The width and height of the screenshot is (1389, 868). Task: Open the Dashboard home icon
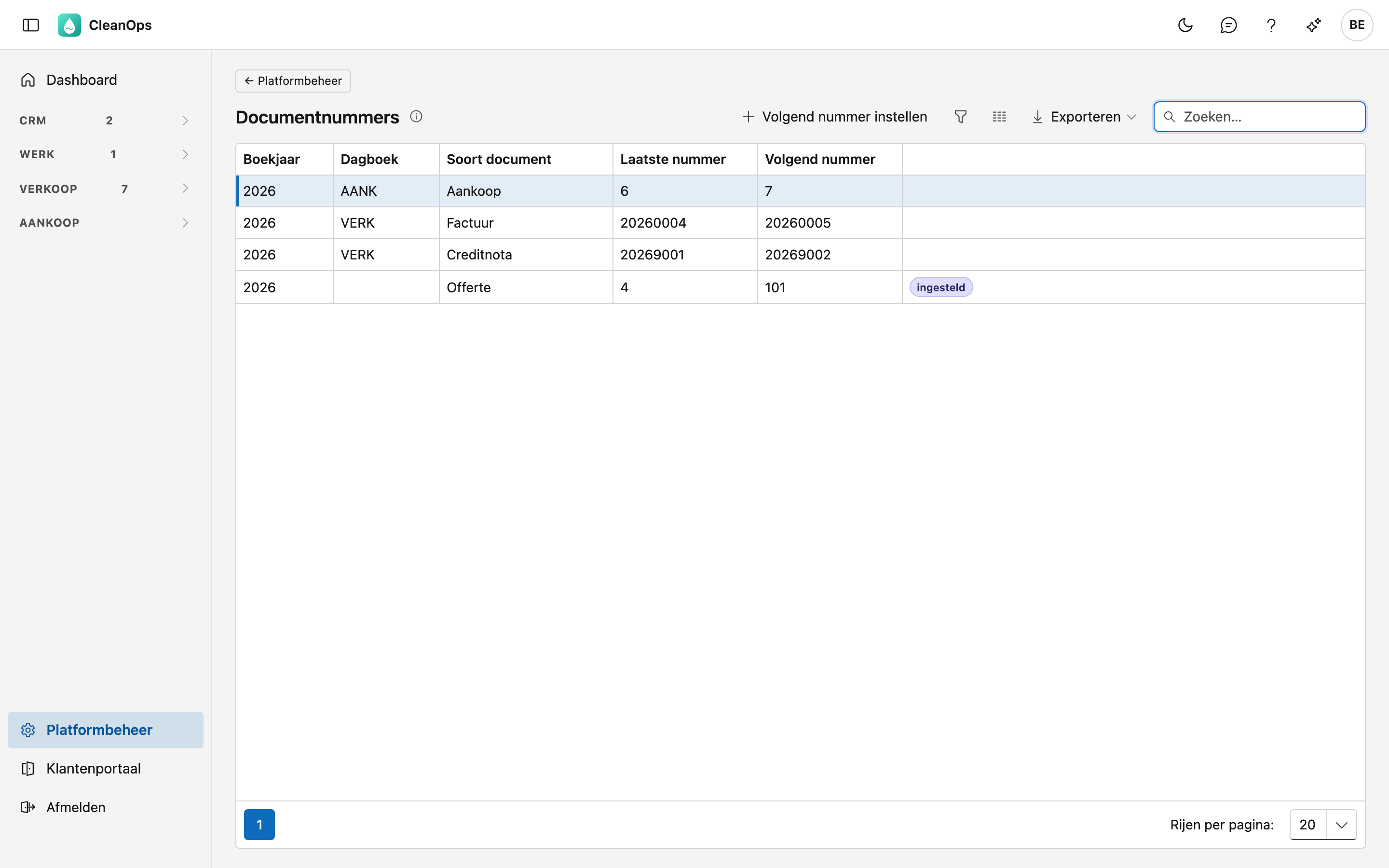pyautogui.click(x=28, y=80)
